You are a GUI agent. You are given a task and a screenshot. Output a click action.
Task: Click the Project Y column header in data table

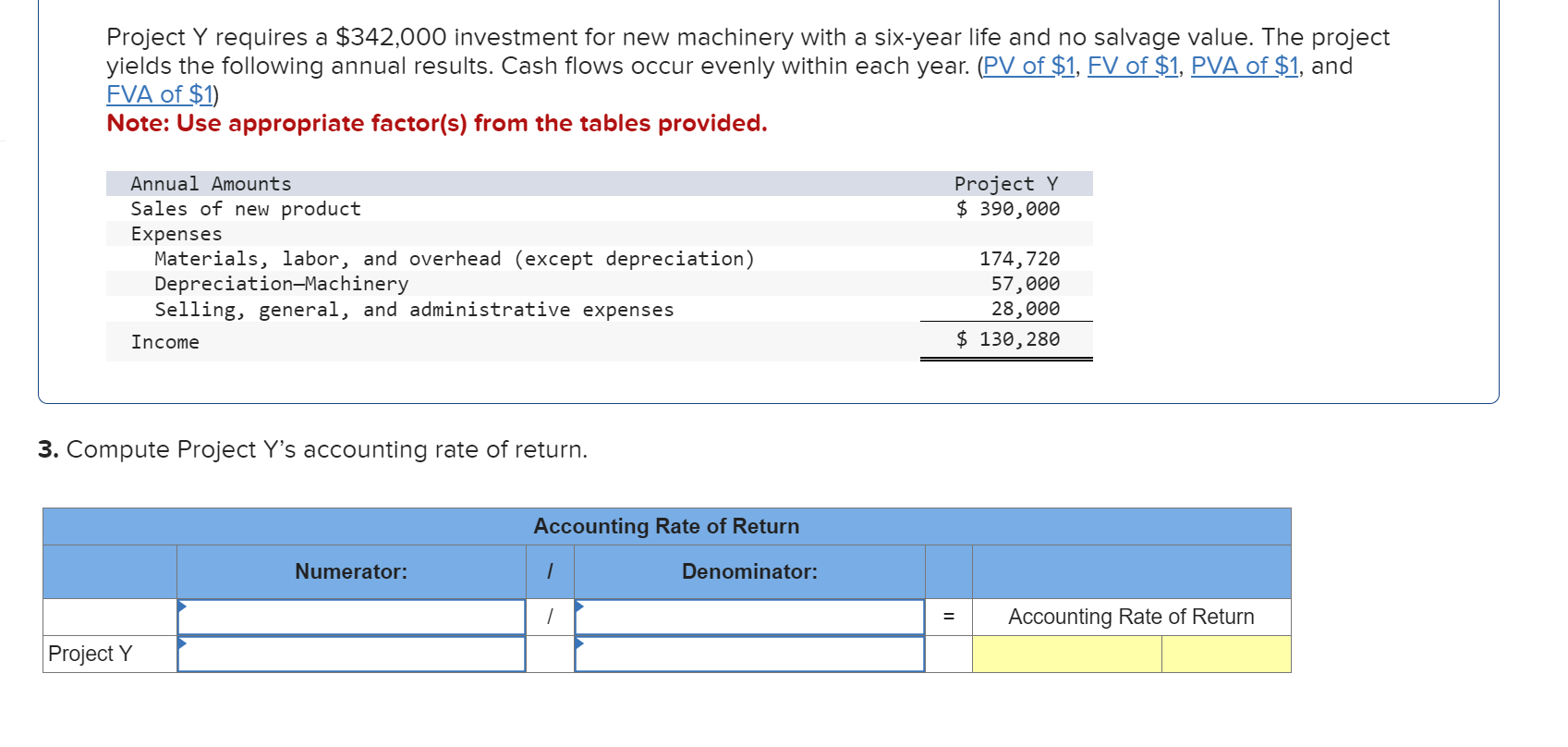coord(1006,184)
